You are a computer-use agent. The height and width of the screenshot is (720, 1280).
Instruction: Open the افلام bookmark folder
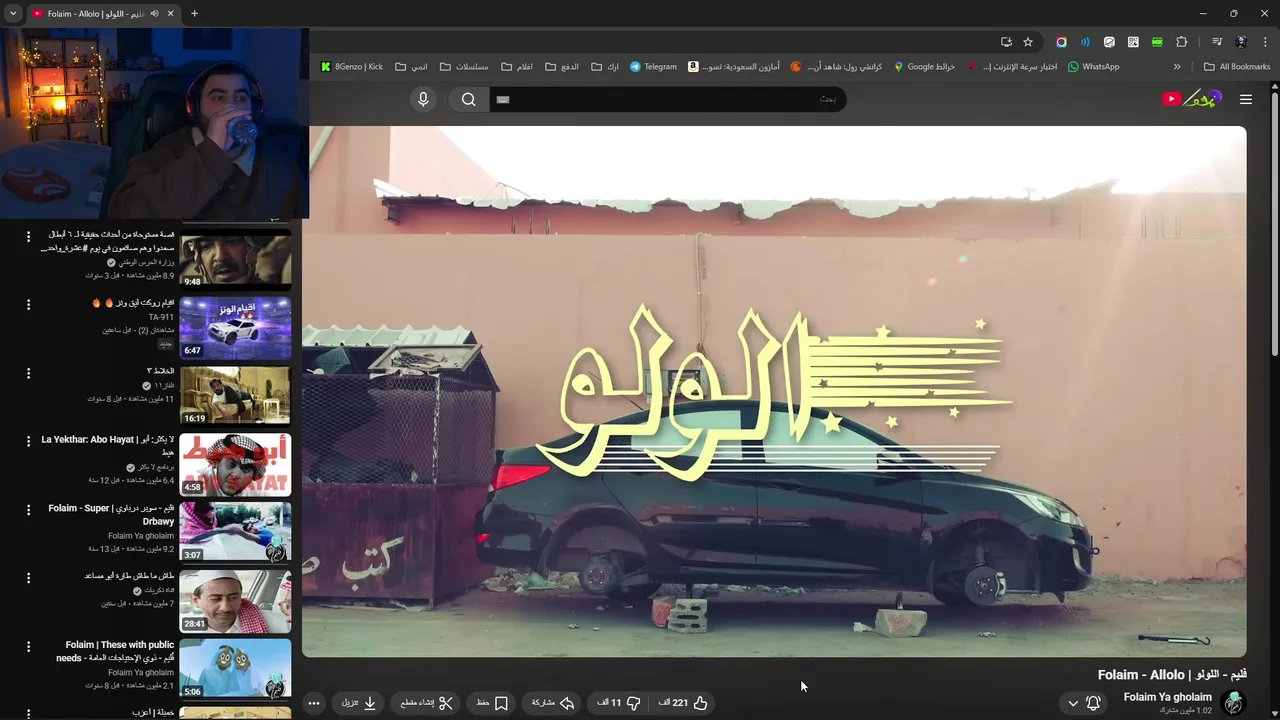pyautogui.click(x=517, y=67)
